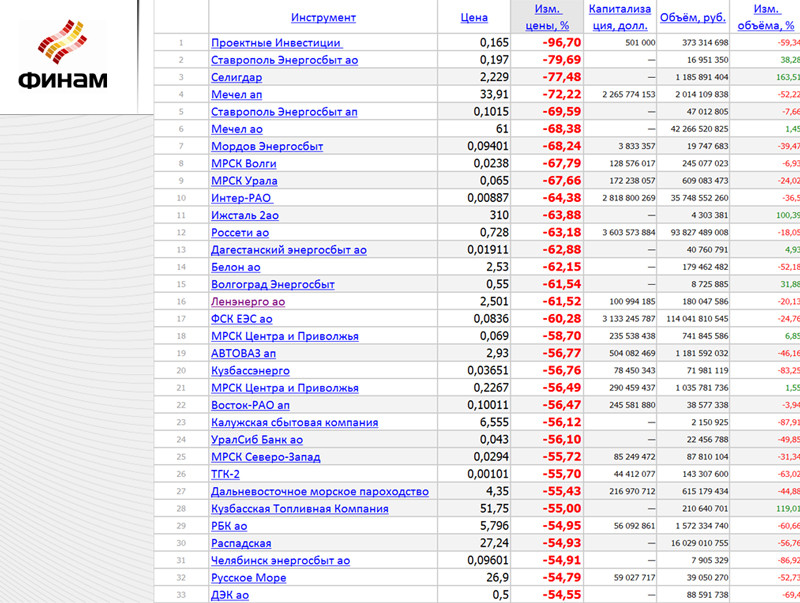The width and height of the screenshot is (800, 603).
Task: Select the АВТОВАЗ ап instrument
Action: 243,353
